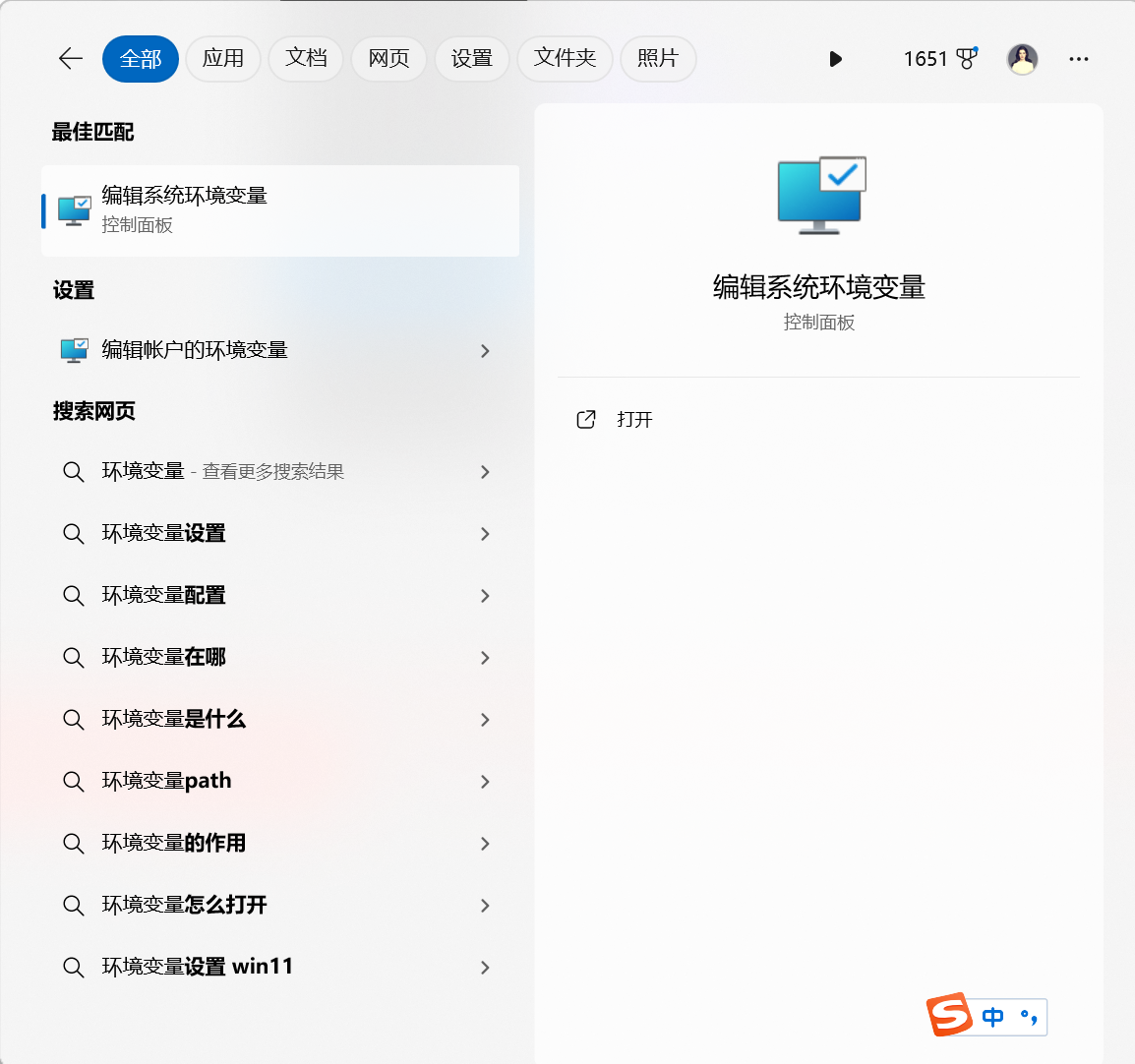Open web search 环境变量 - 查看更多搜索结果

click(x=280, y=472)
